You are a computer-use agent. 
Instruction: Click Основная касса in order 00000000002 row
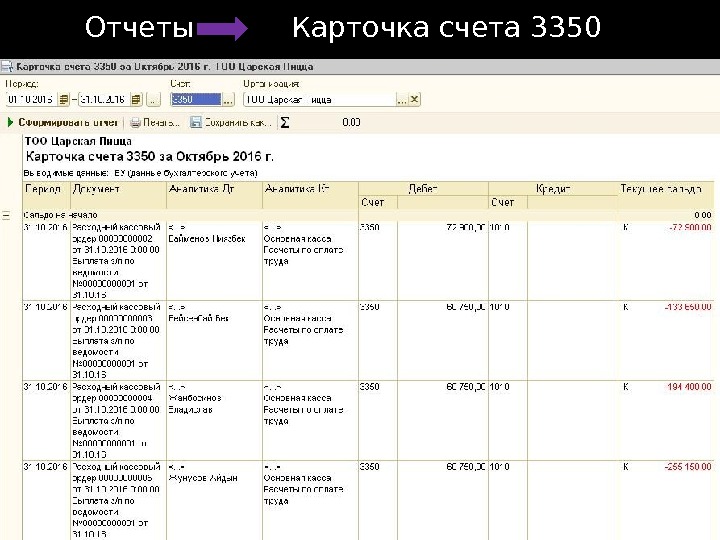pos(297,239)
